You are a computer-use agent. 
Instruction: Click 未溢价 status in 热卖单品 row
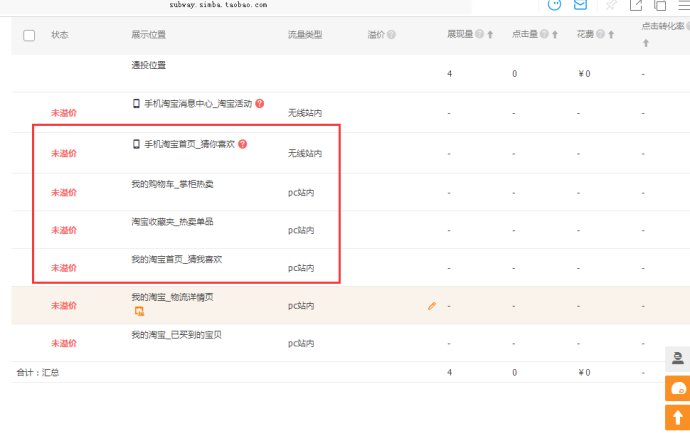coord(64,230)
